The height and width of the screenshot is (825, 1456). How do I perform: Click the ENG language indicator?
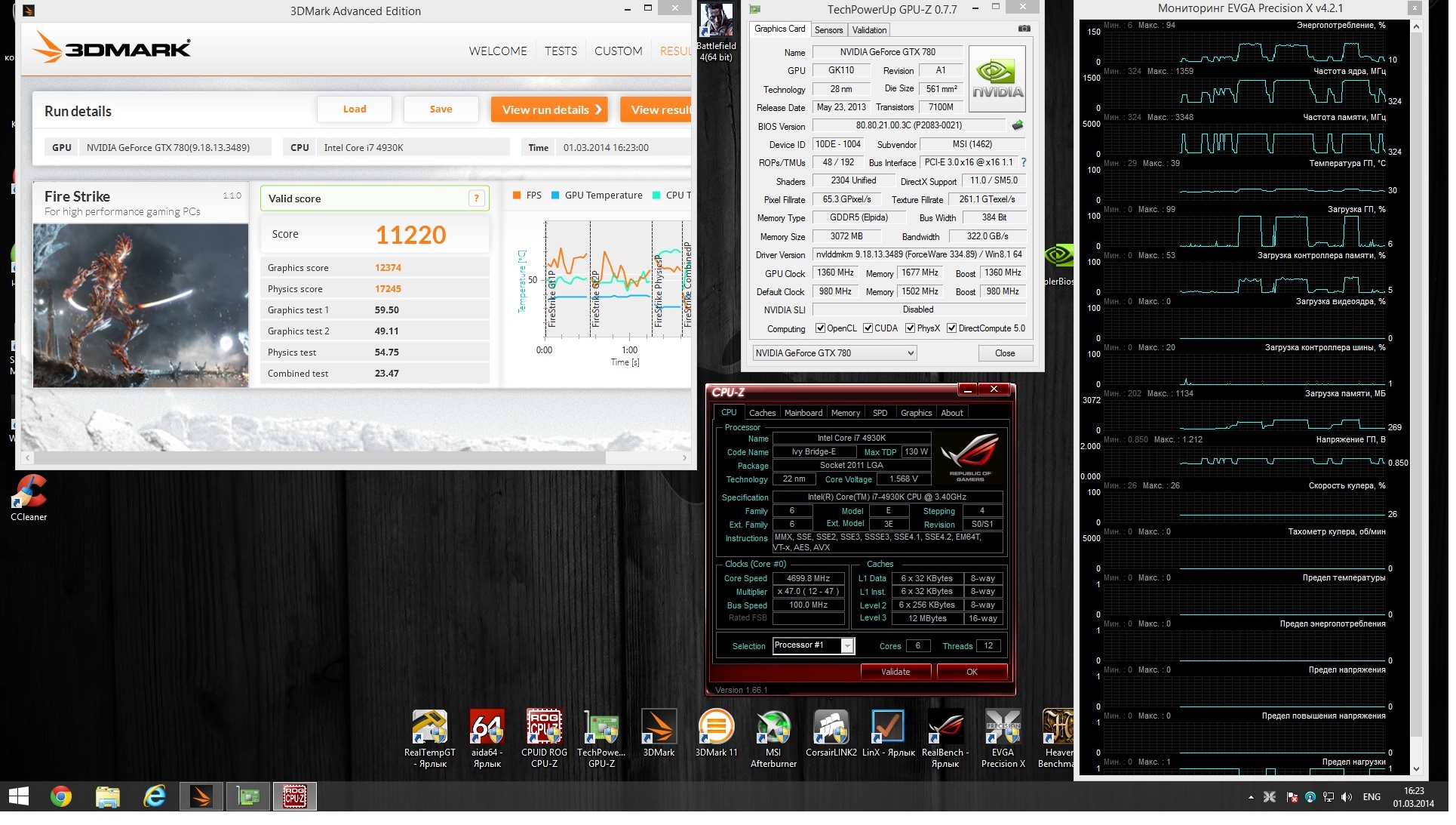[x=1372, y=797]
